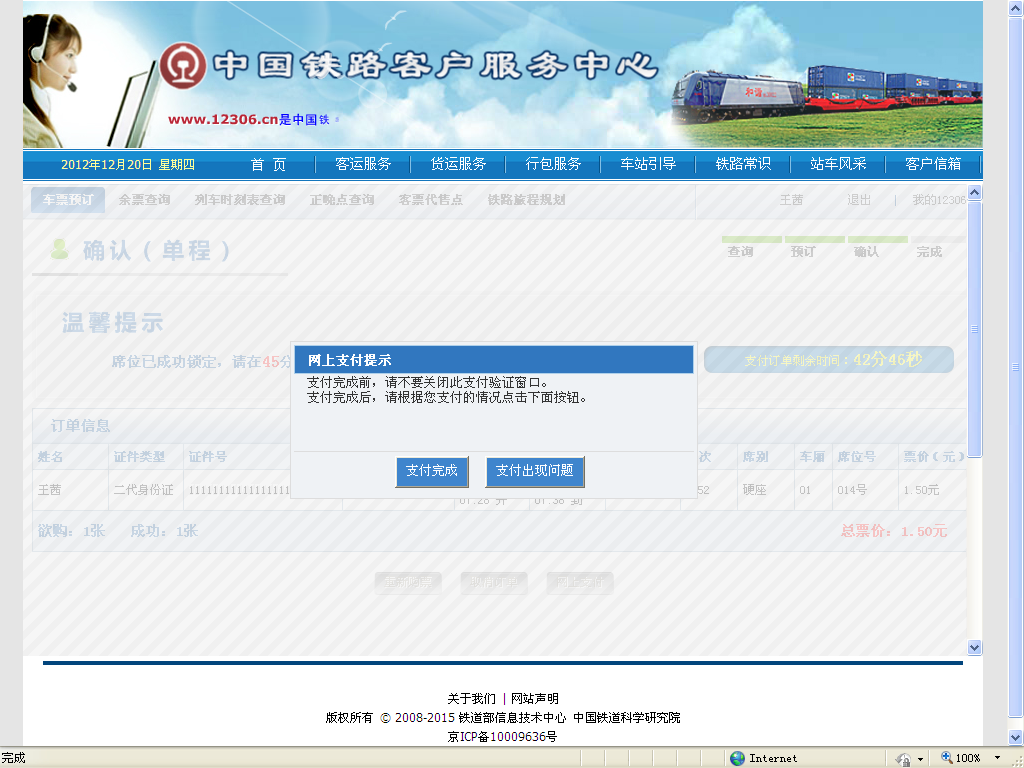
Task: Open the 客运服务 menu
Action: [x=362, y=164]
